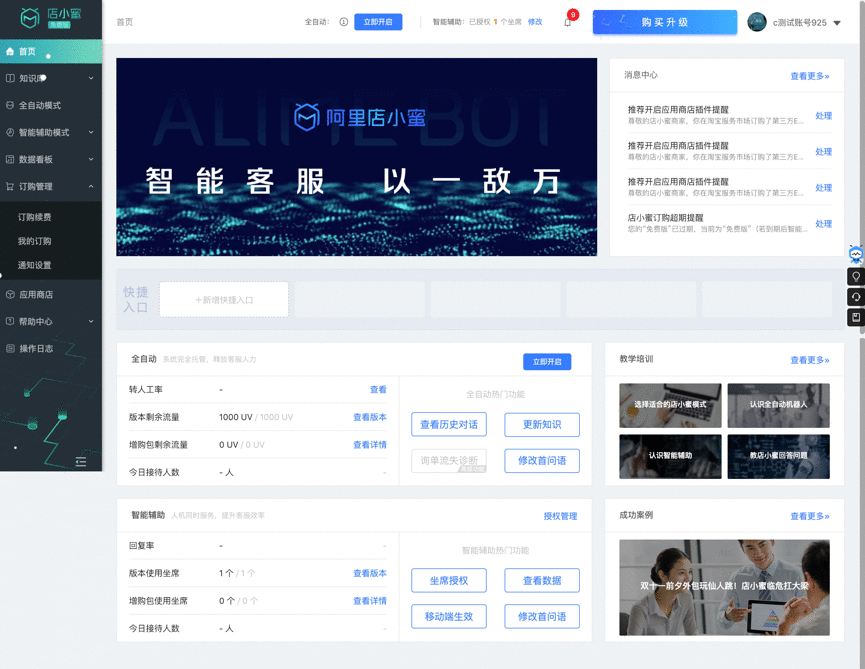The height and width of the screenshot is (669, 865).
Task: Collapse the 订购管理 menu chevron
Action: tap(91, 186)
